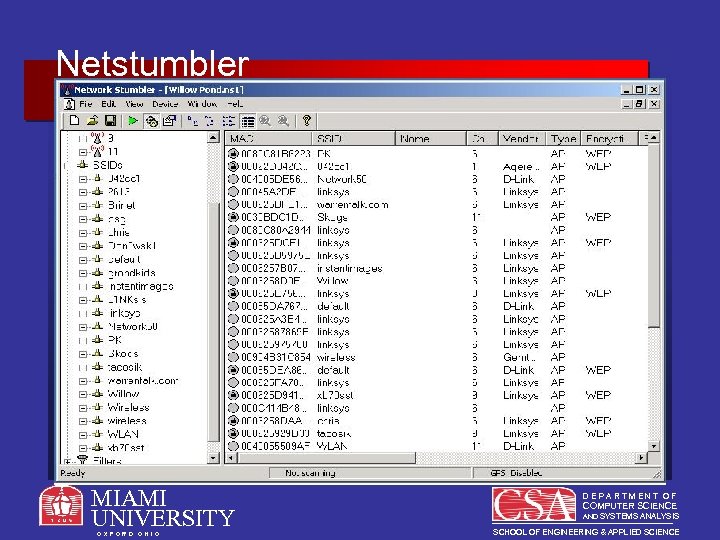Select the Filters funnel icon in tree
The height and width of the screenshot is (540, 720).
(83, 459)
